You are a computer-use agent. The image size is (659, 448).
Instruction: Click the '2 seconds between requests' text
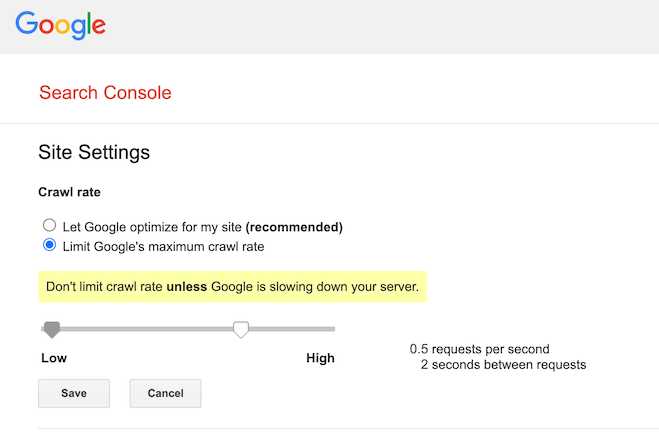[503, 365]
